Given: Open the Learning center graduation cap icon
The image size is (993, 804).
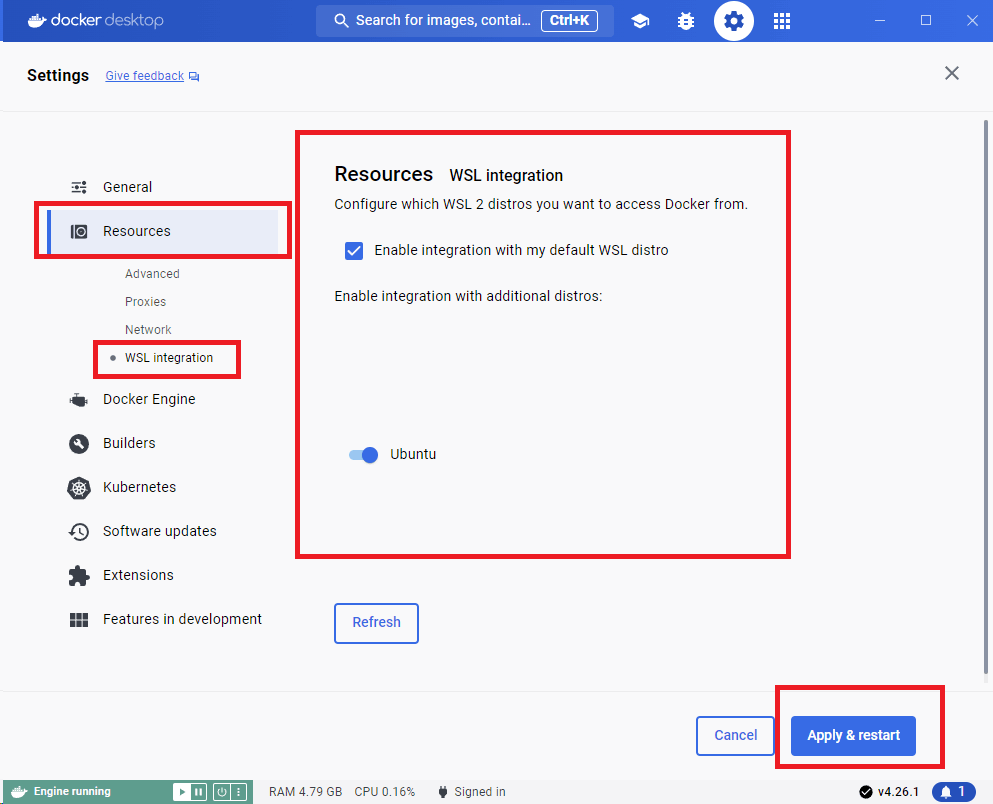Looking at the screenshot, I should (640, 21).
